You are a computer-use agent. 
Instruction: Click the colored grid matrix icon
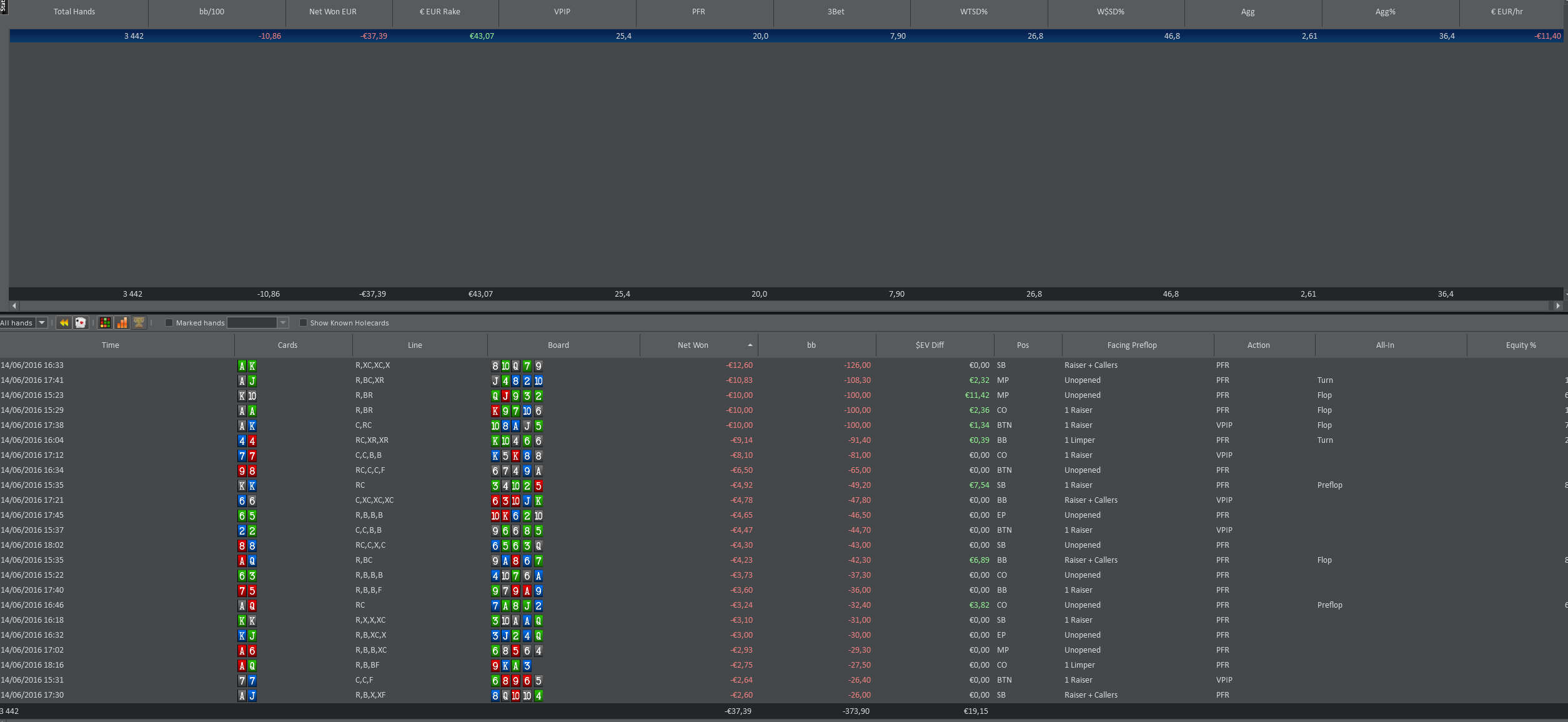click(x=105, y=323)
